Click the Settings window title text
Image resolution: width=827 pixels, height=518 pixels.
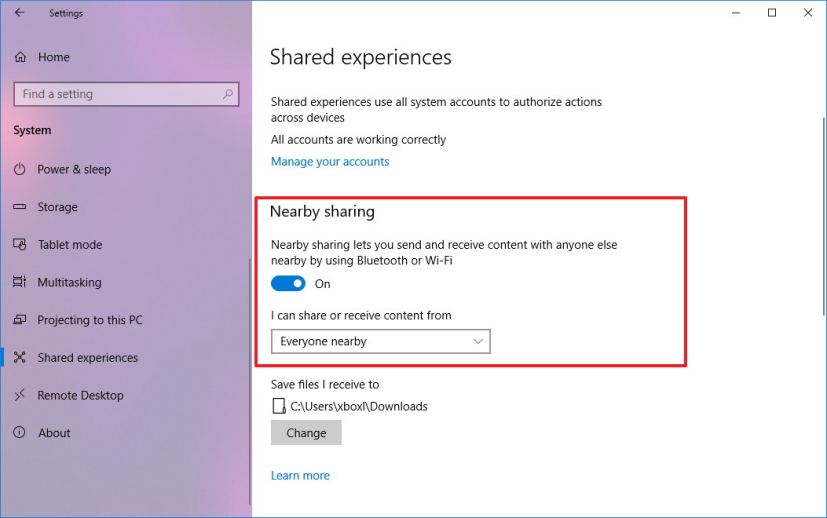coord(66,13)
